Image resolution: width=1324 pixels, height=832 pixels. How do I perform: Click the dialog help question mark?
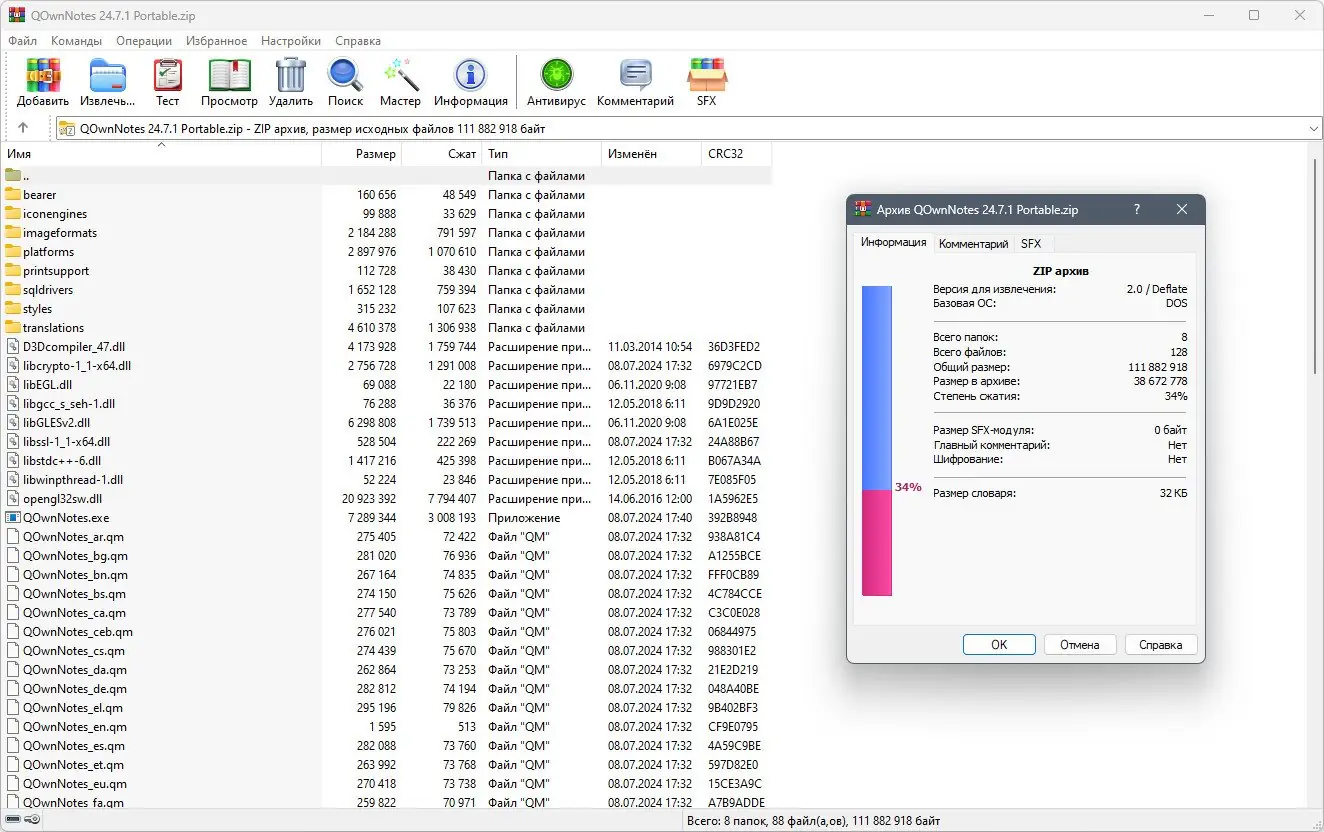[1136, 210]
